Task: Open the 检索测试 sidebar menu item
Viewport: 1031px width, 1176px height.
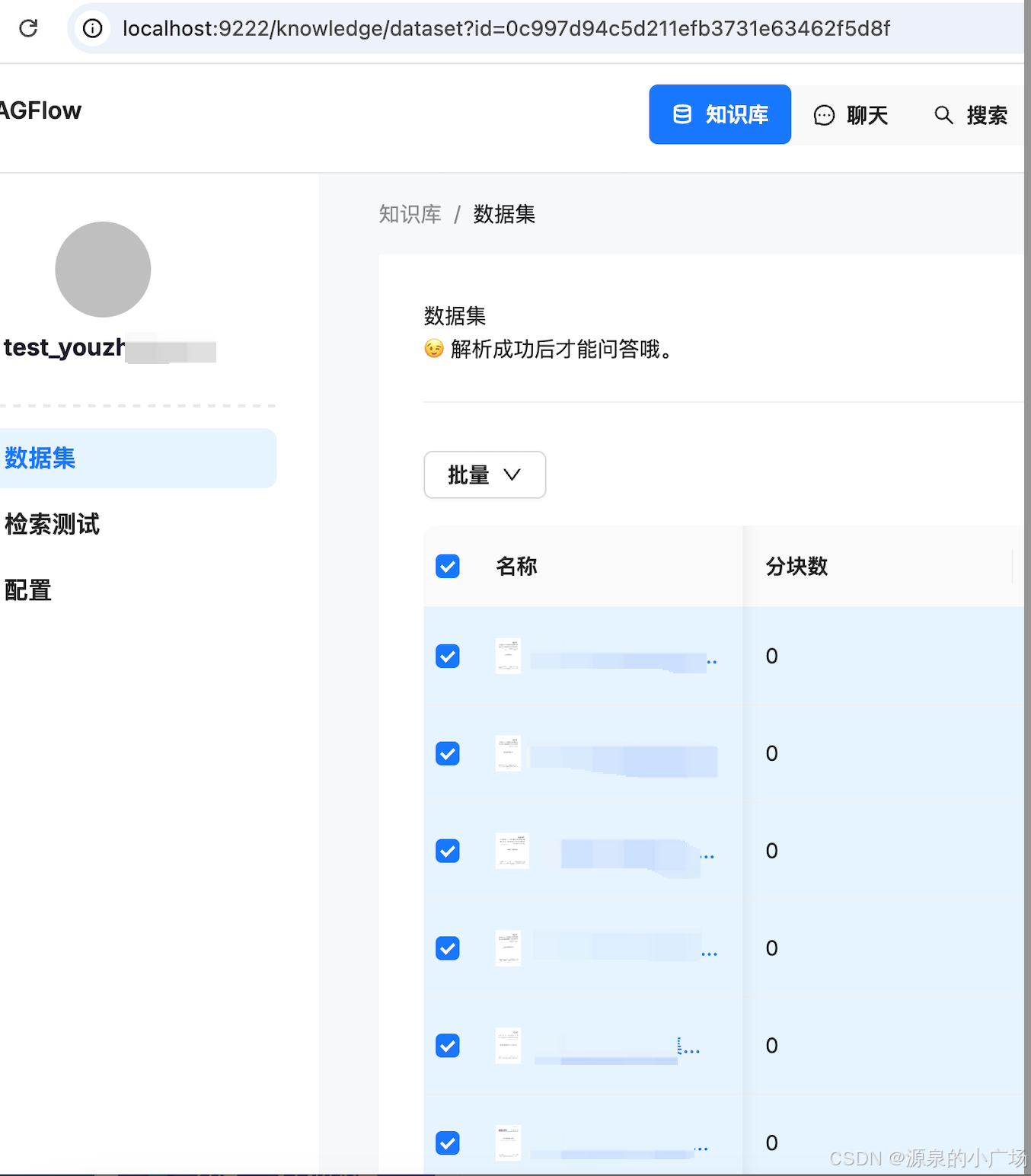Action: [52, 524]
